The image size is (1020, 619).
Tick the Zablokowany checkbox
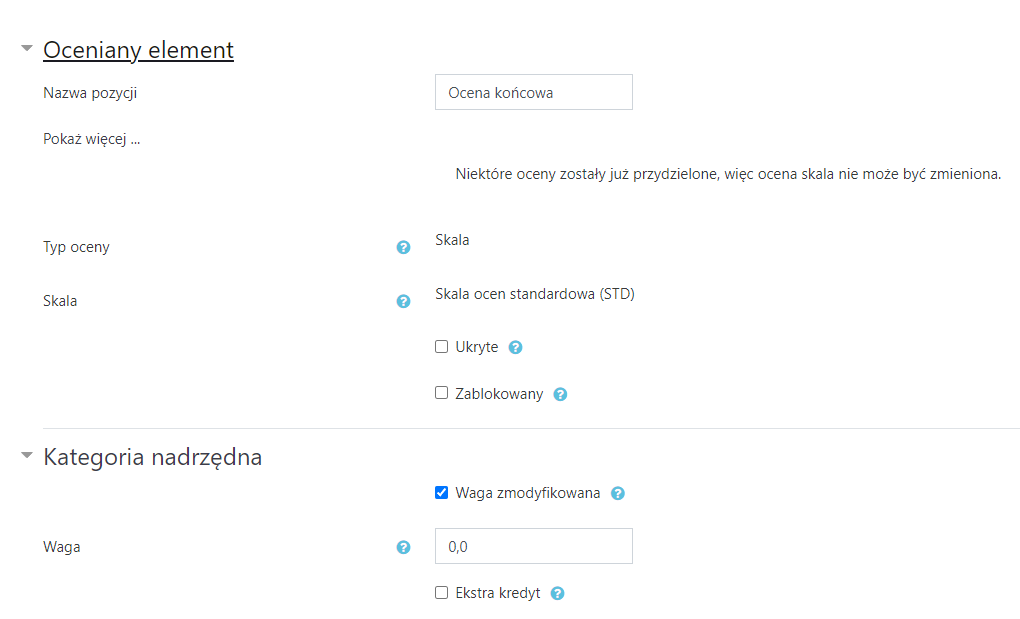(441, 393)
